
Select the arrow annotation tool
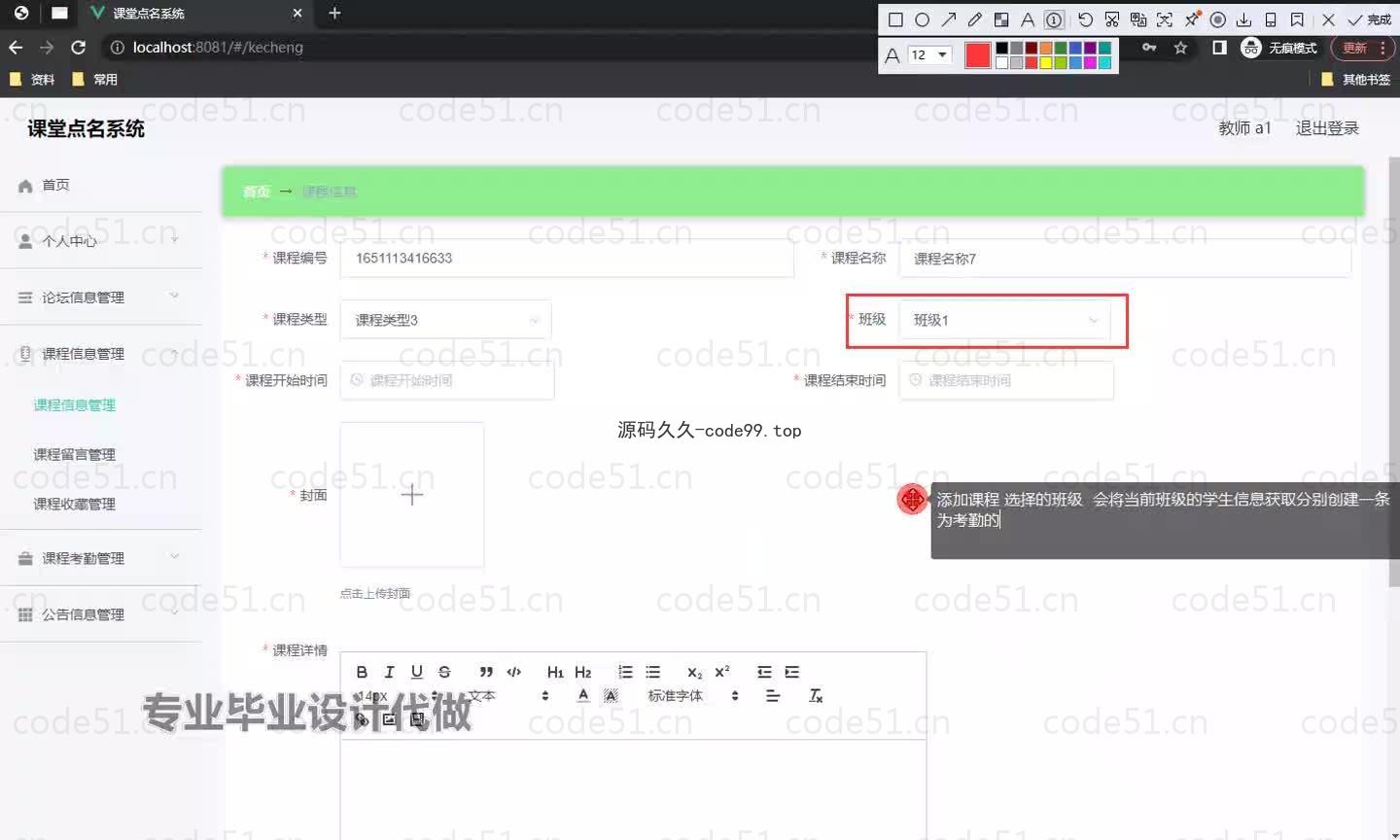click(x=948, y=19)
